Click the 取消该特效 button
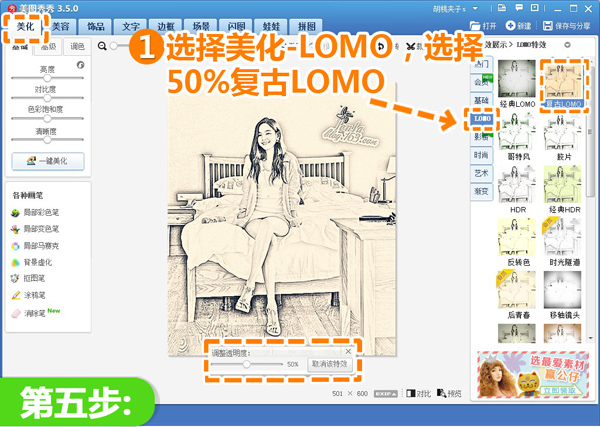 pyautogui.click(x=329, y=364)
